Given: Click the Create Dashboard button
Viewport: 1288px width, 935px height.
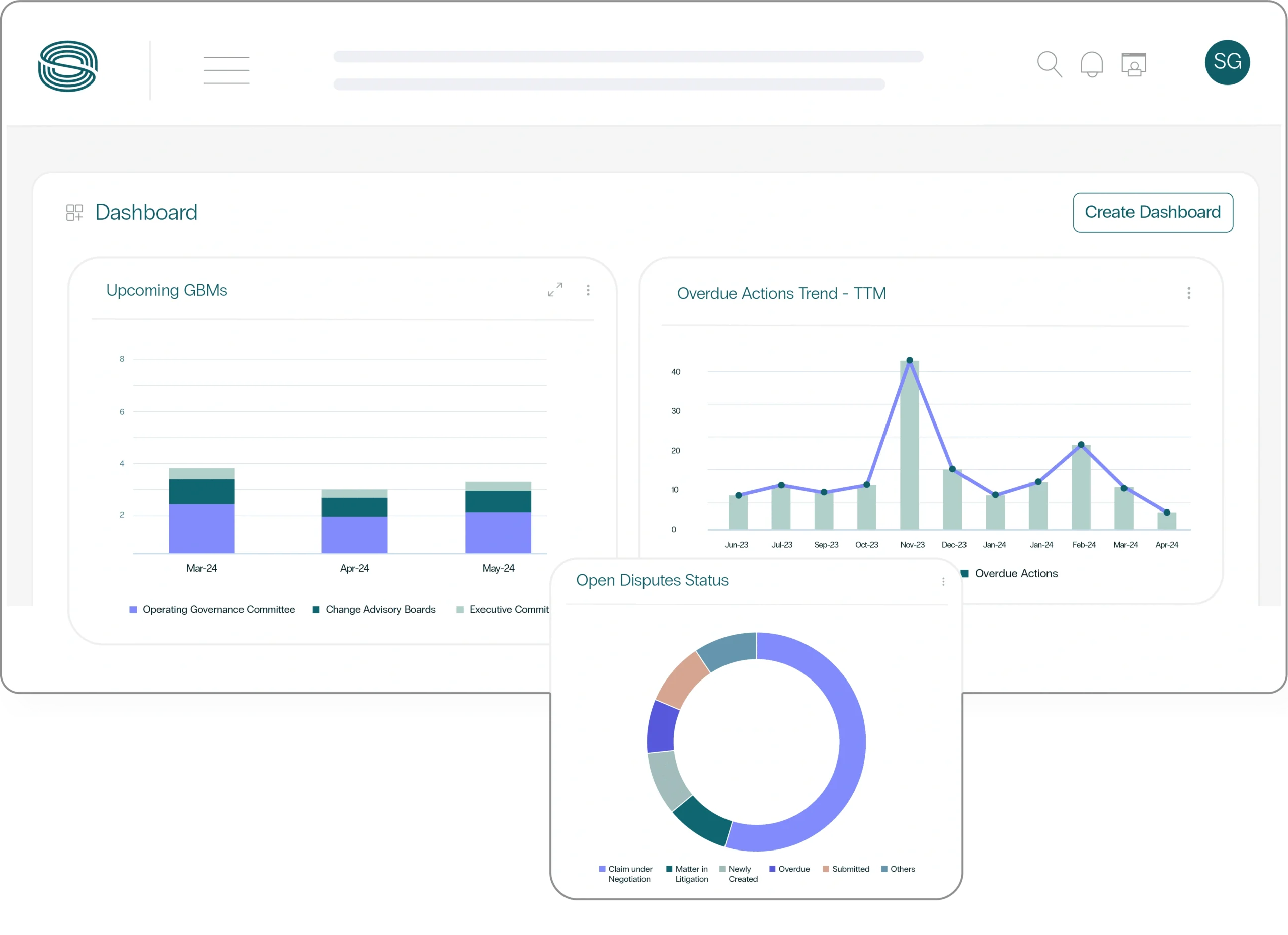Looking at the screenshot, I should 1152,212.
